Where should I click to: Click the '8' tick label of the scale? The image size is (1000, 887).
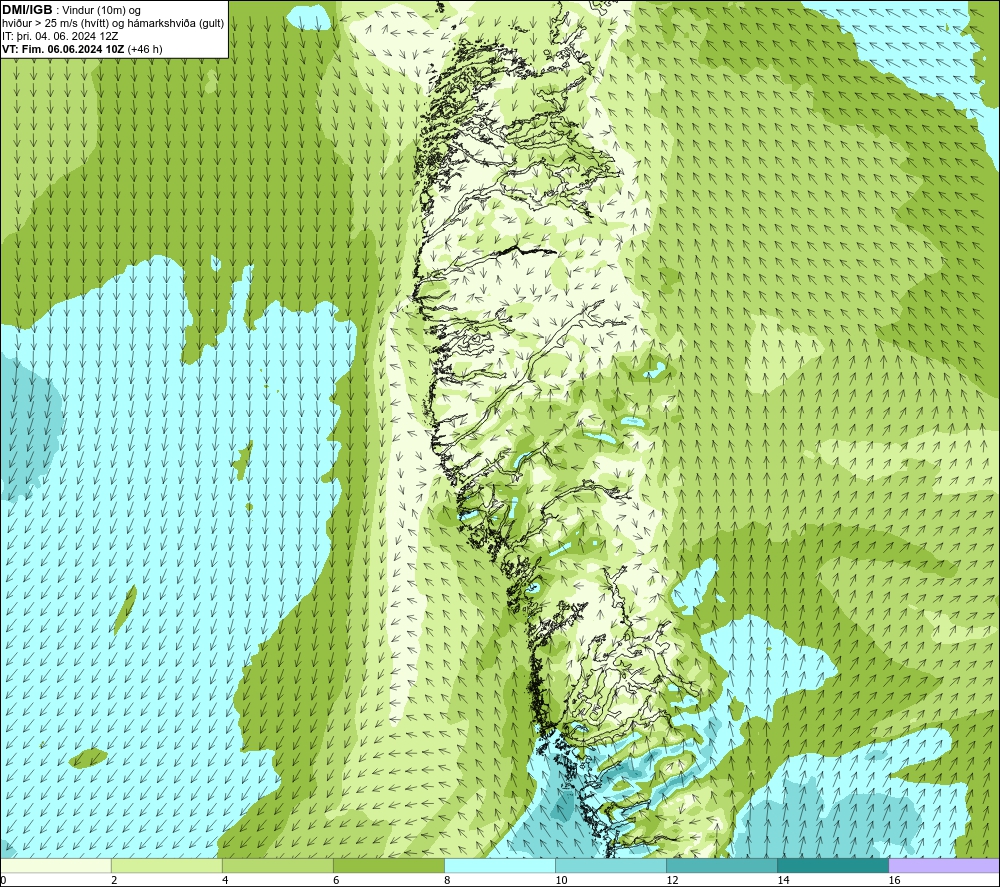coord(446,881)
